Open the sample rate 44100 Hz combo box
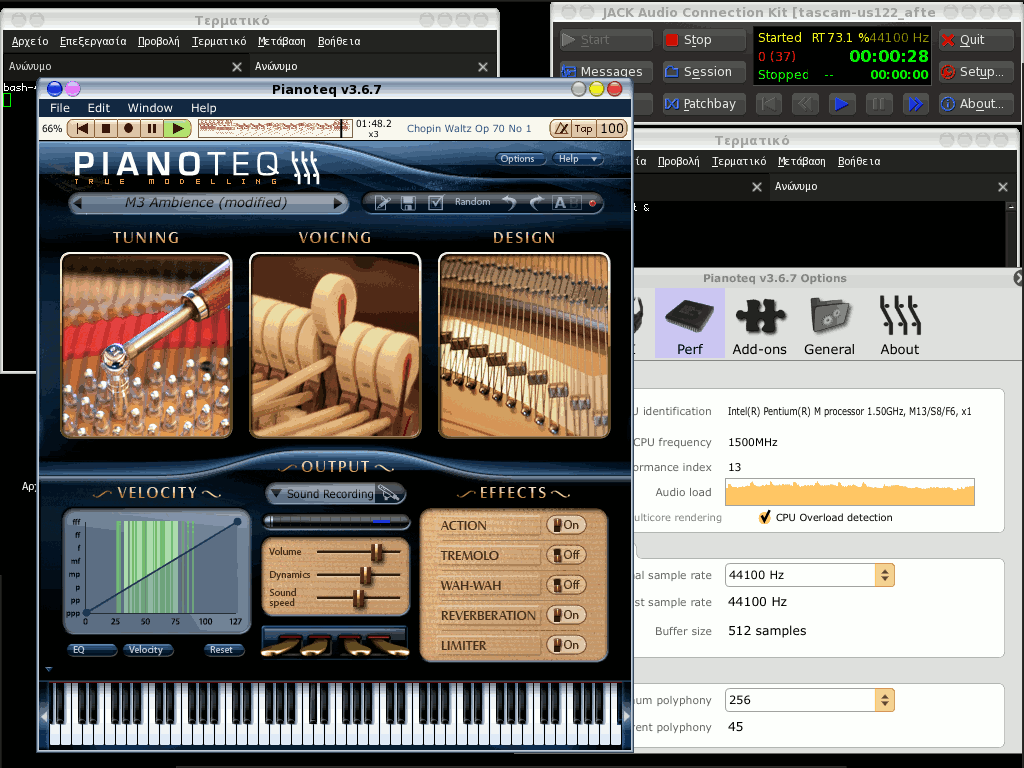Viewport: 1024px width, 768px height. pos(809,575)
